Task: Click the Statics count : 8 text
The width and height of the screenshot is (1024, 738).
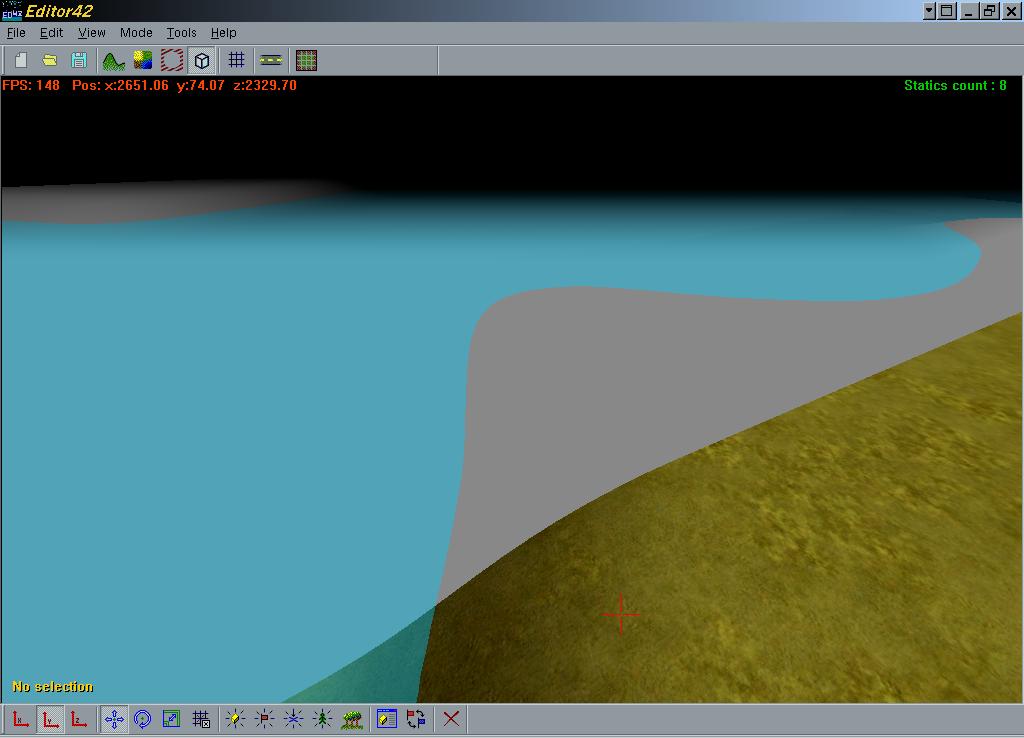Action: click(x=955, y=86)
